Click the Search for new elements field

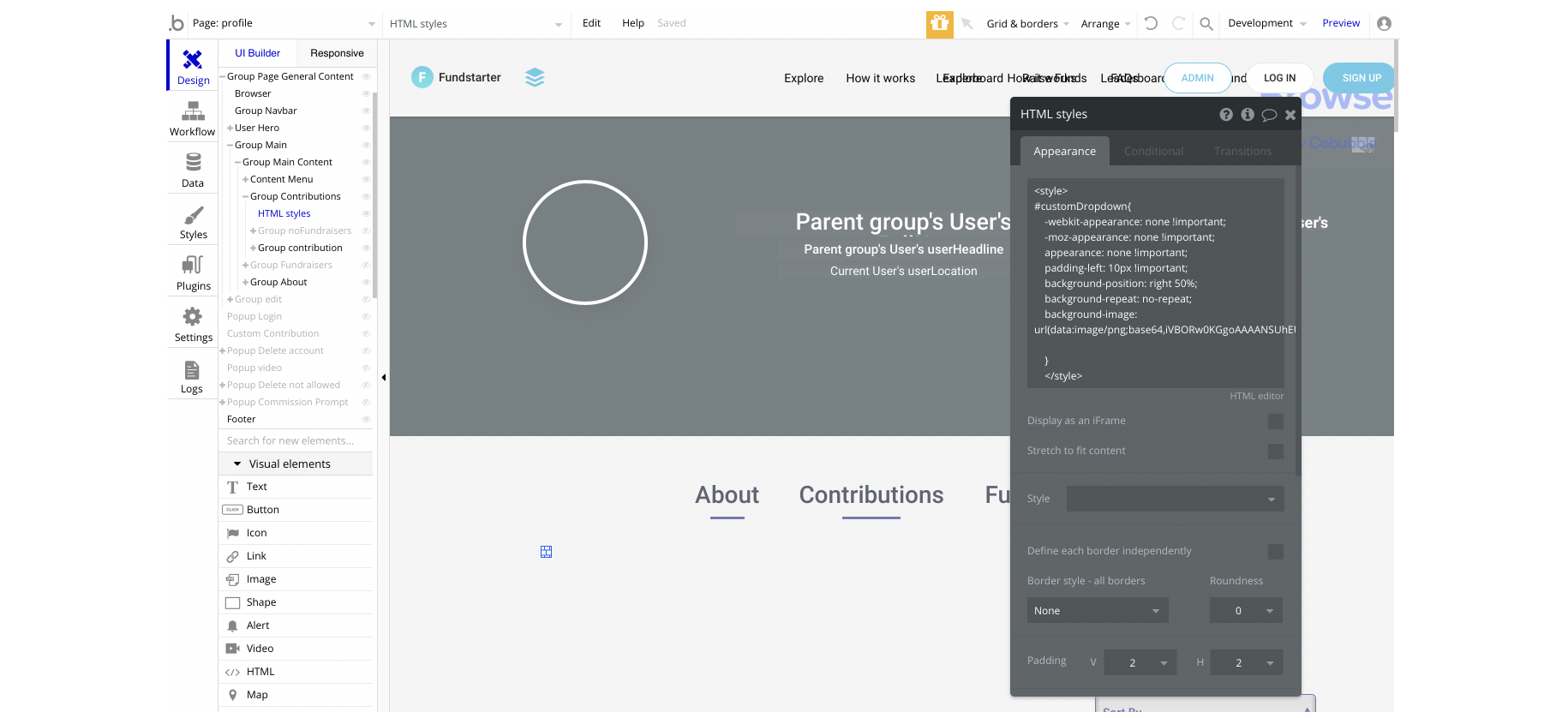tap(295, 440)
